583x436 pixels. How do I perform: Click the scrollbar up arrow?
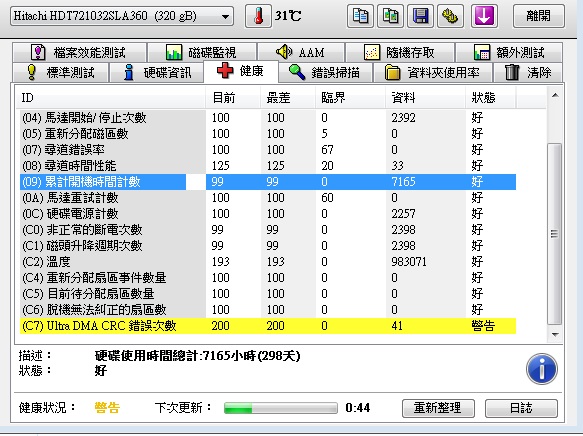click(555, 96)
